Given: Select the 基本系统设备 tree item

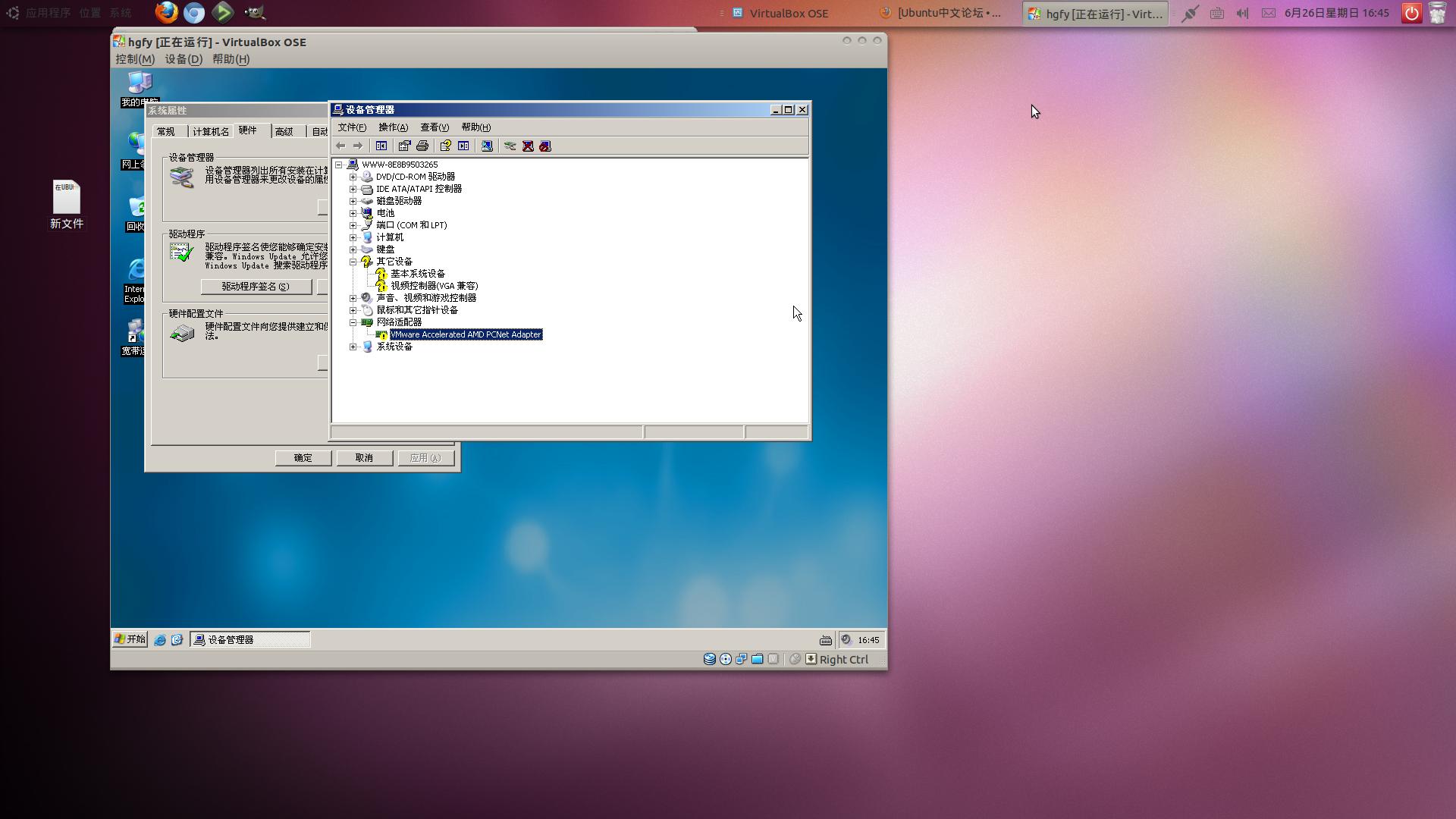Looking at the screenshot, I should point(418,274).
